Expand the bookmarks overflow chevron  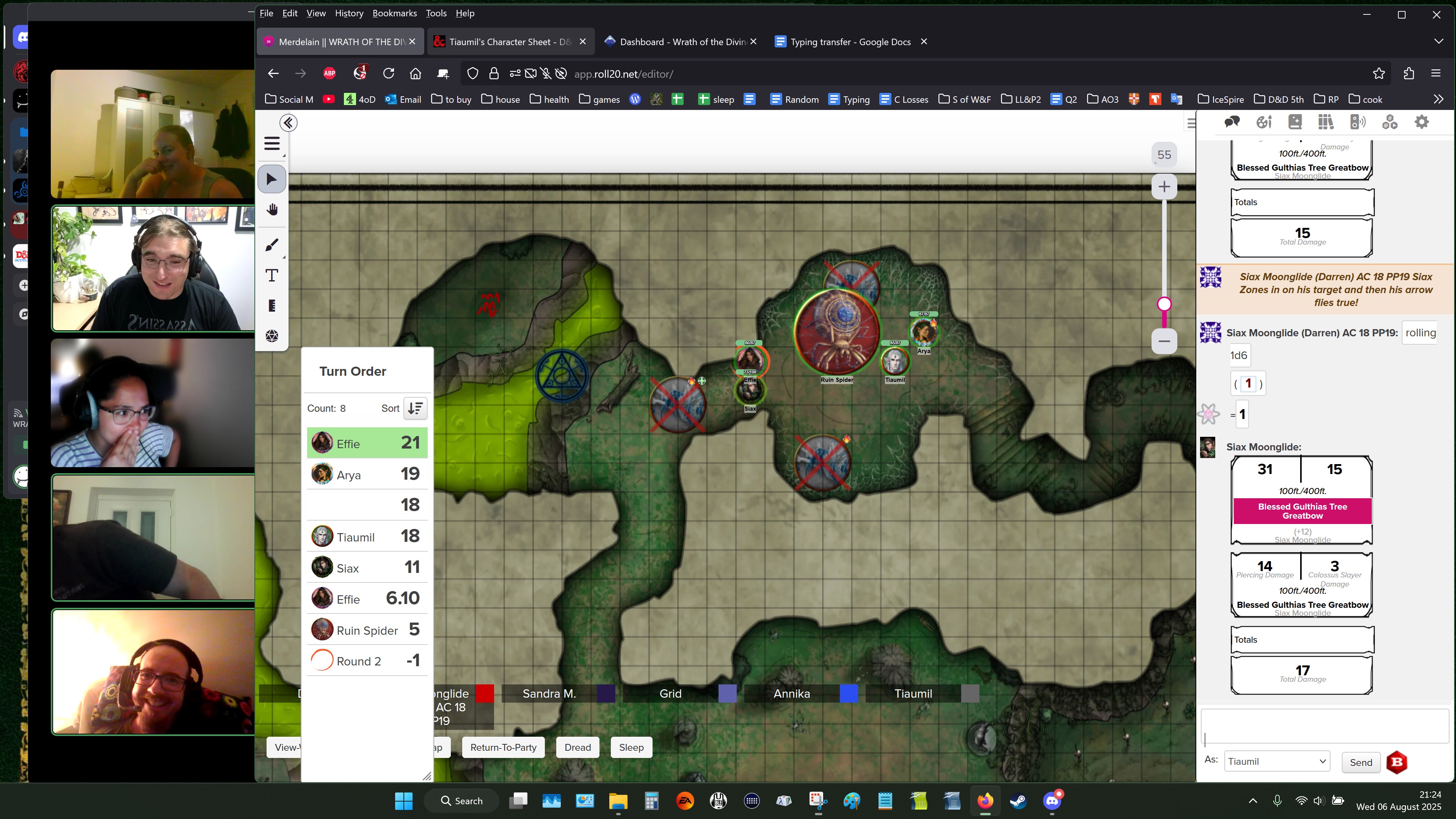point(1438,99)
